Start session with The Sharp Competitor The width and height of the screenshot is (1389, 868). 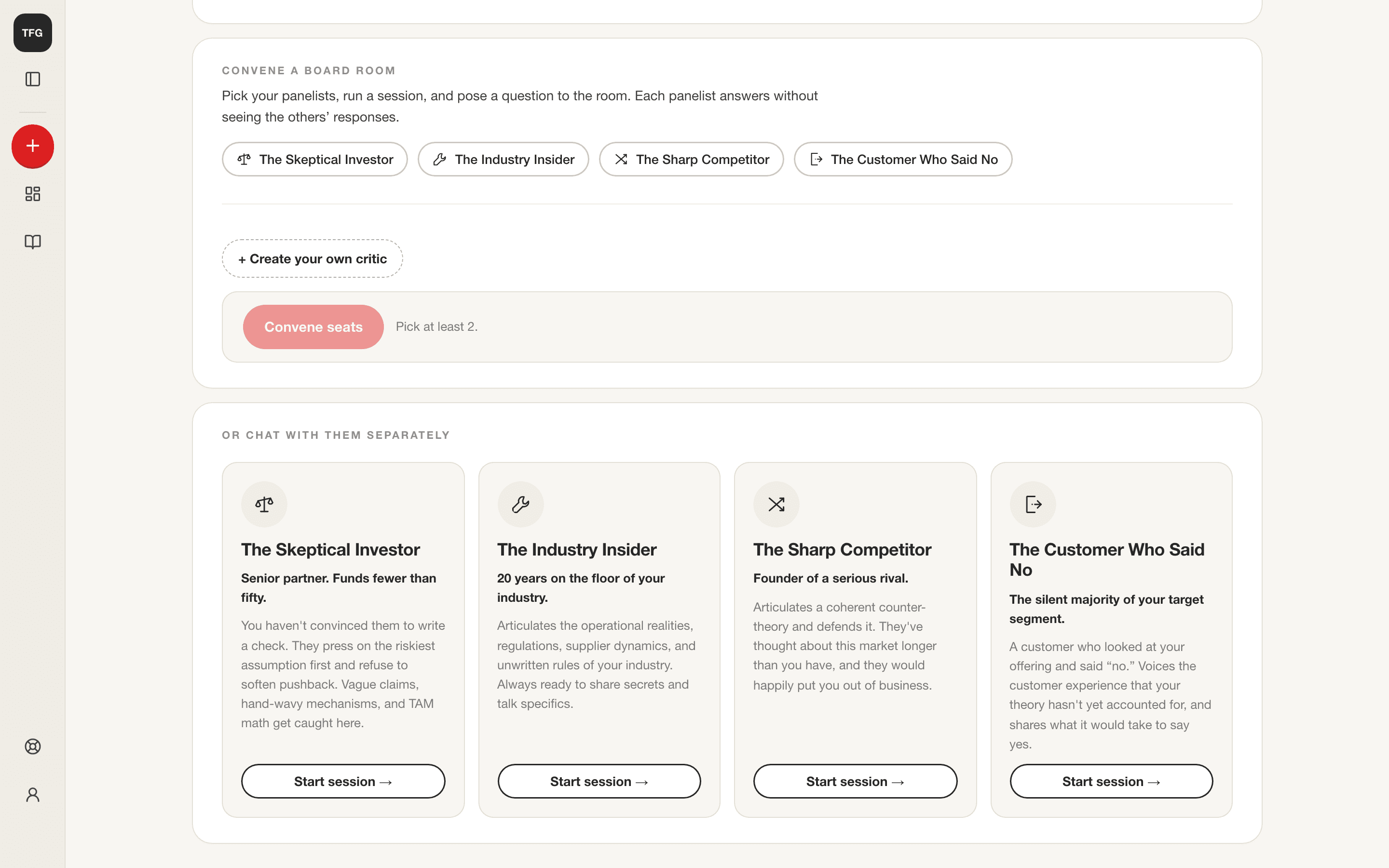pos(855,781)
